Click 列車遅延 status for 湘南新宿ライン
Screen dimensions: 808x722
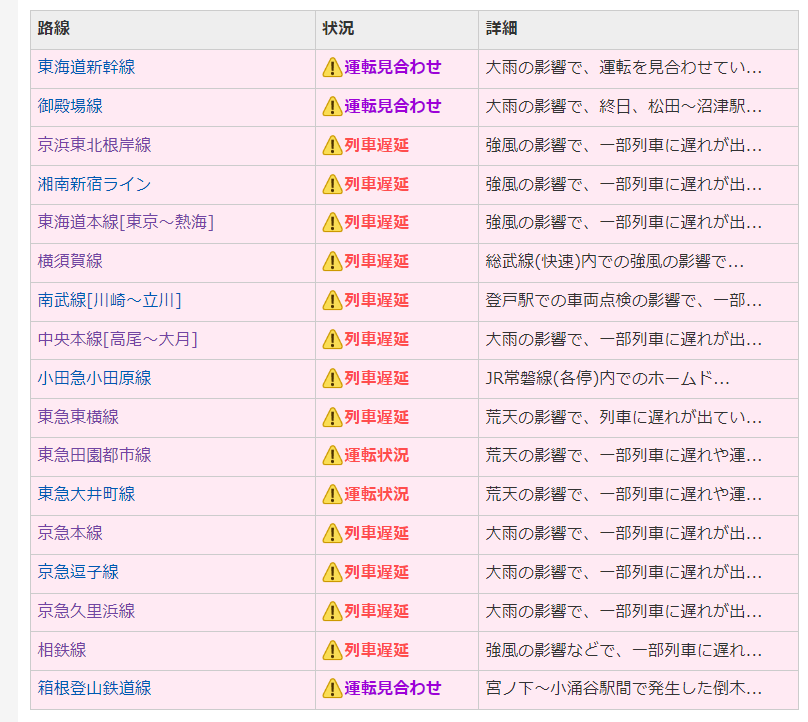(x=377, y=184)
